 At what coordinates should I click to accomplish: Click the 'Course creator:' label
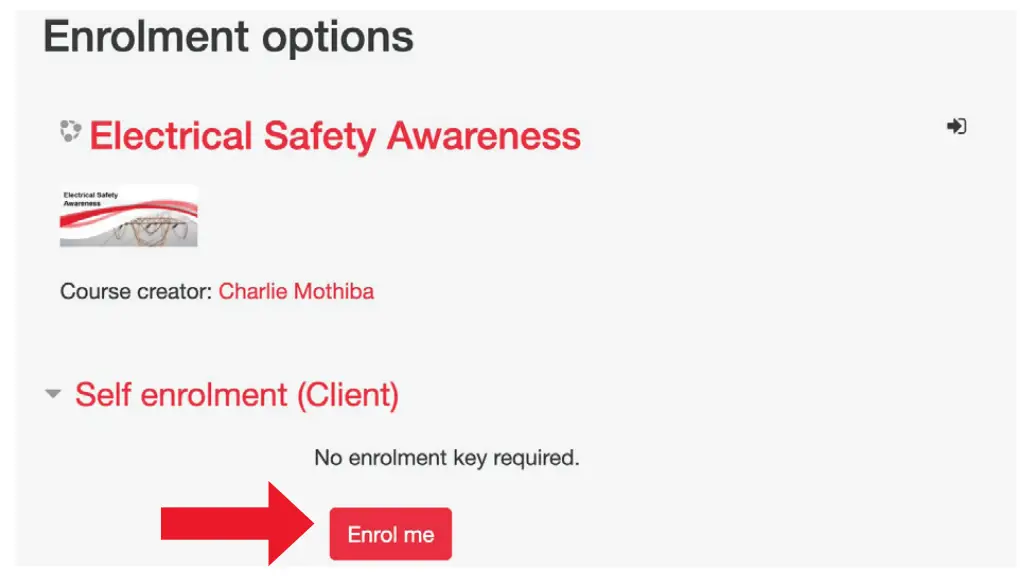point(136,292)
